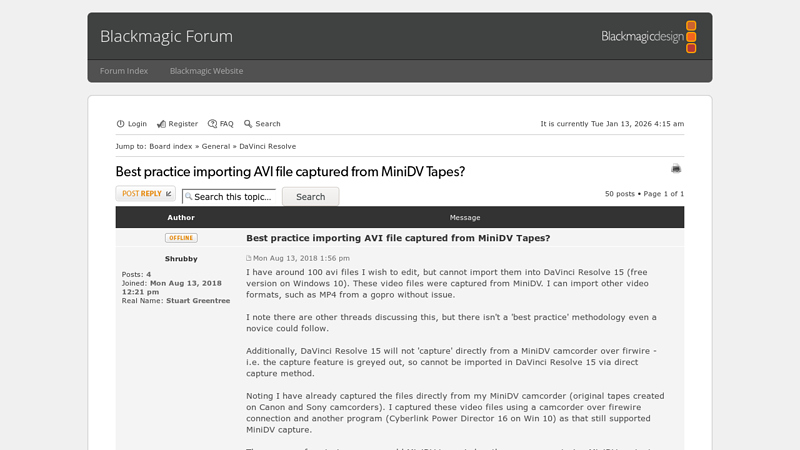Click the Login power icon
The image size is (800, 450).
(121, 124)
